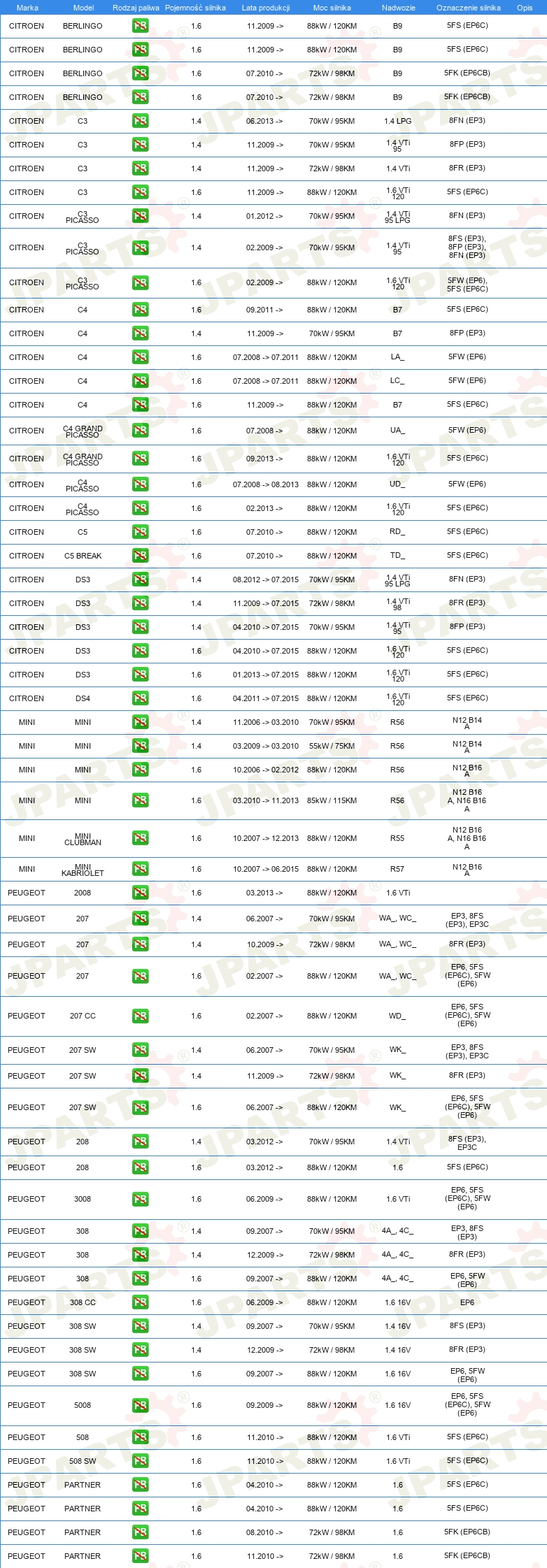Click the Moc silnika column header
Screen dimensions: 547x1568
tap(332, 8)
